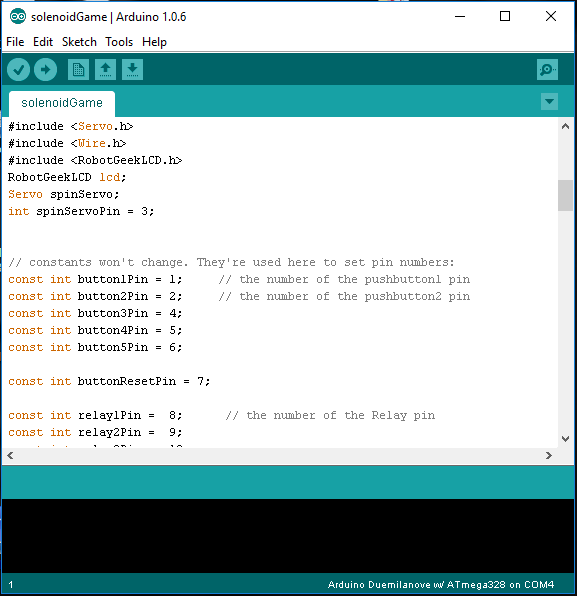Open the File menu
The image size is (577, 596).
[x=15, y=42]
